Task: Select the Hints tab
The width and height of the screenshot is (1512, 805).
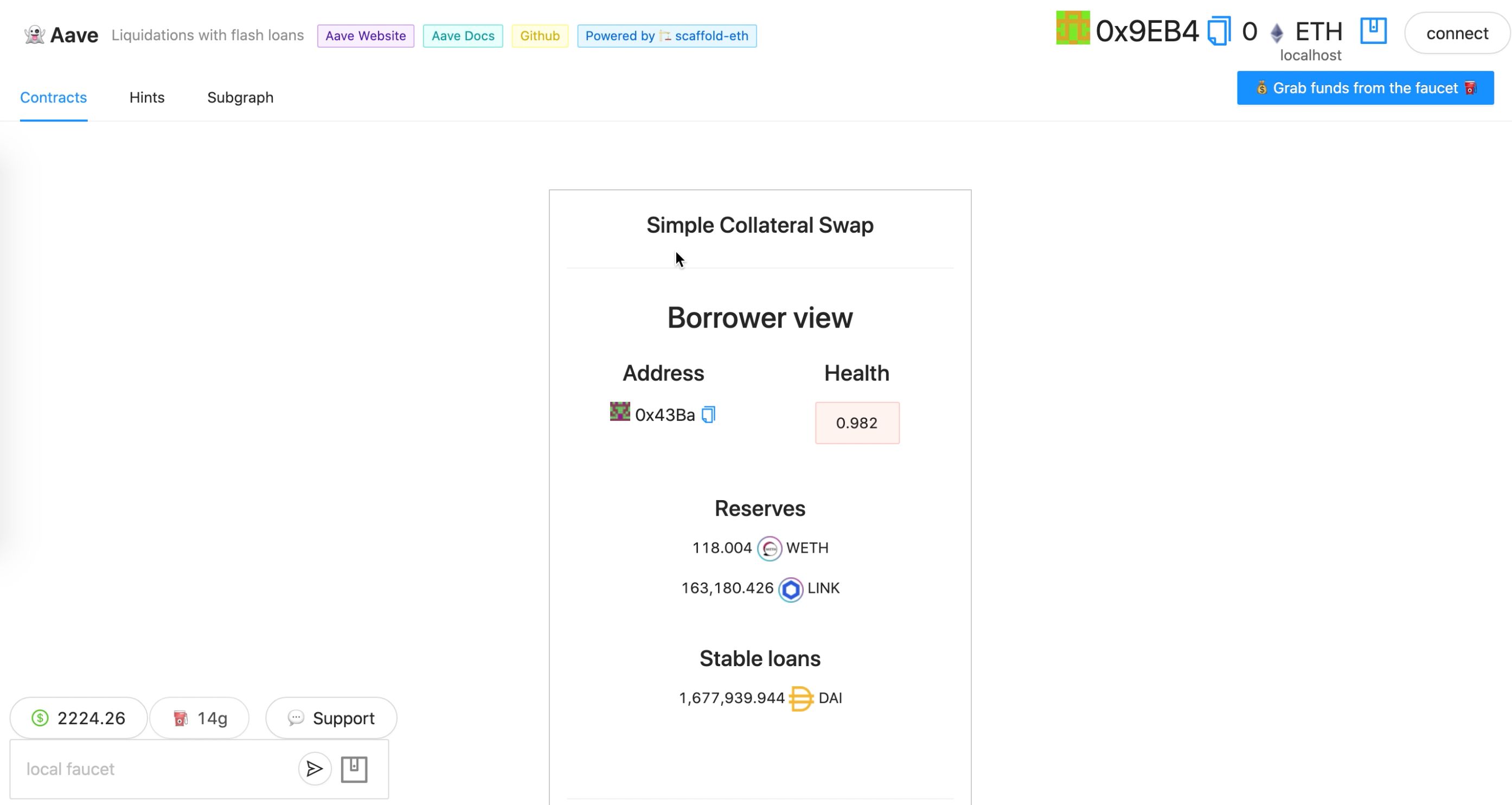Action: pos(147,97)
